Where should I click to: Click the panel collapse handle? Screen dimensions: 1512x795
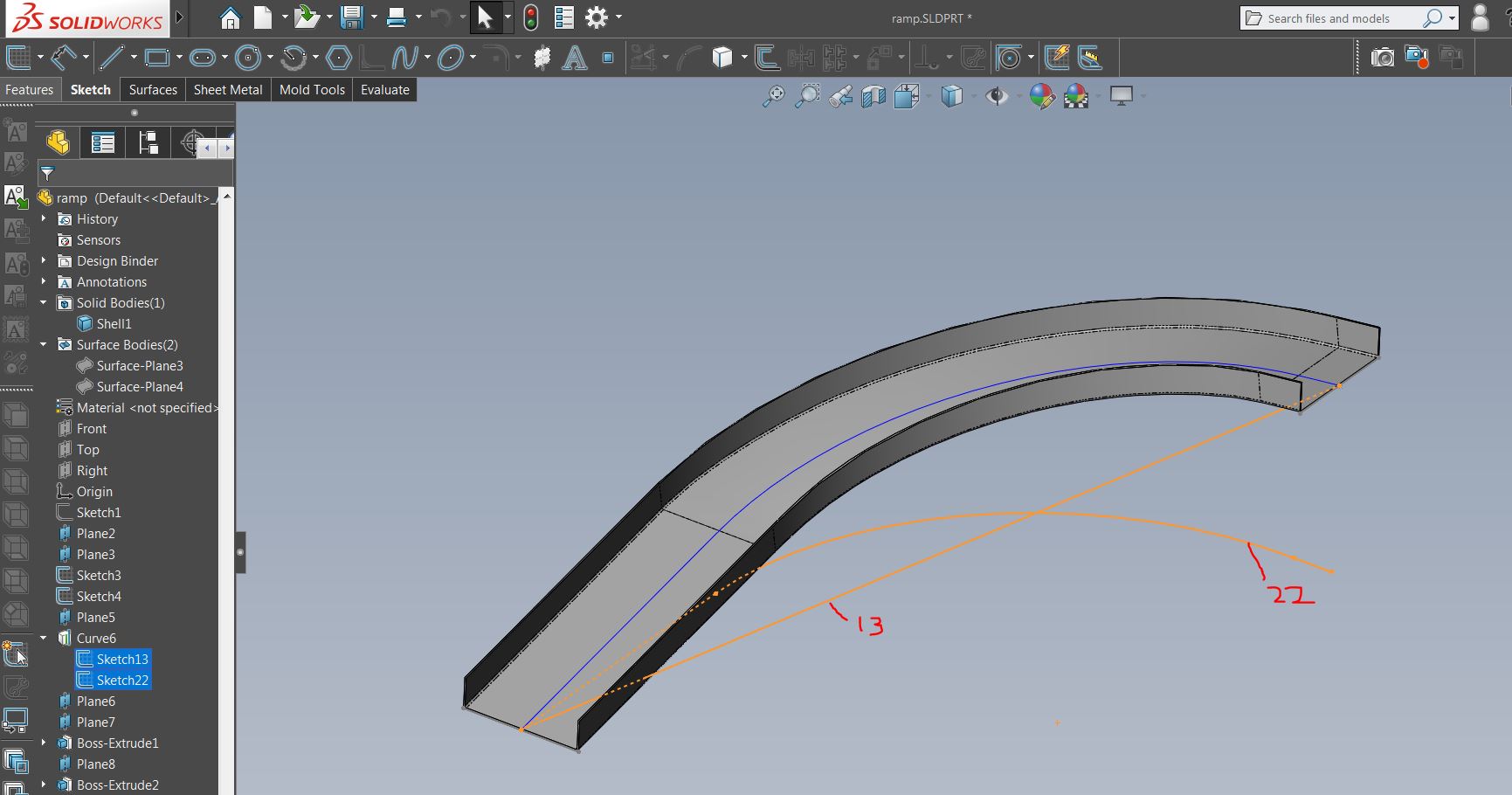click(240, 552)
